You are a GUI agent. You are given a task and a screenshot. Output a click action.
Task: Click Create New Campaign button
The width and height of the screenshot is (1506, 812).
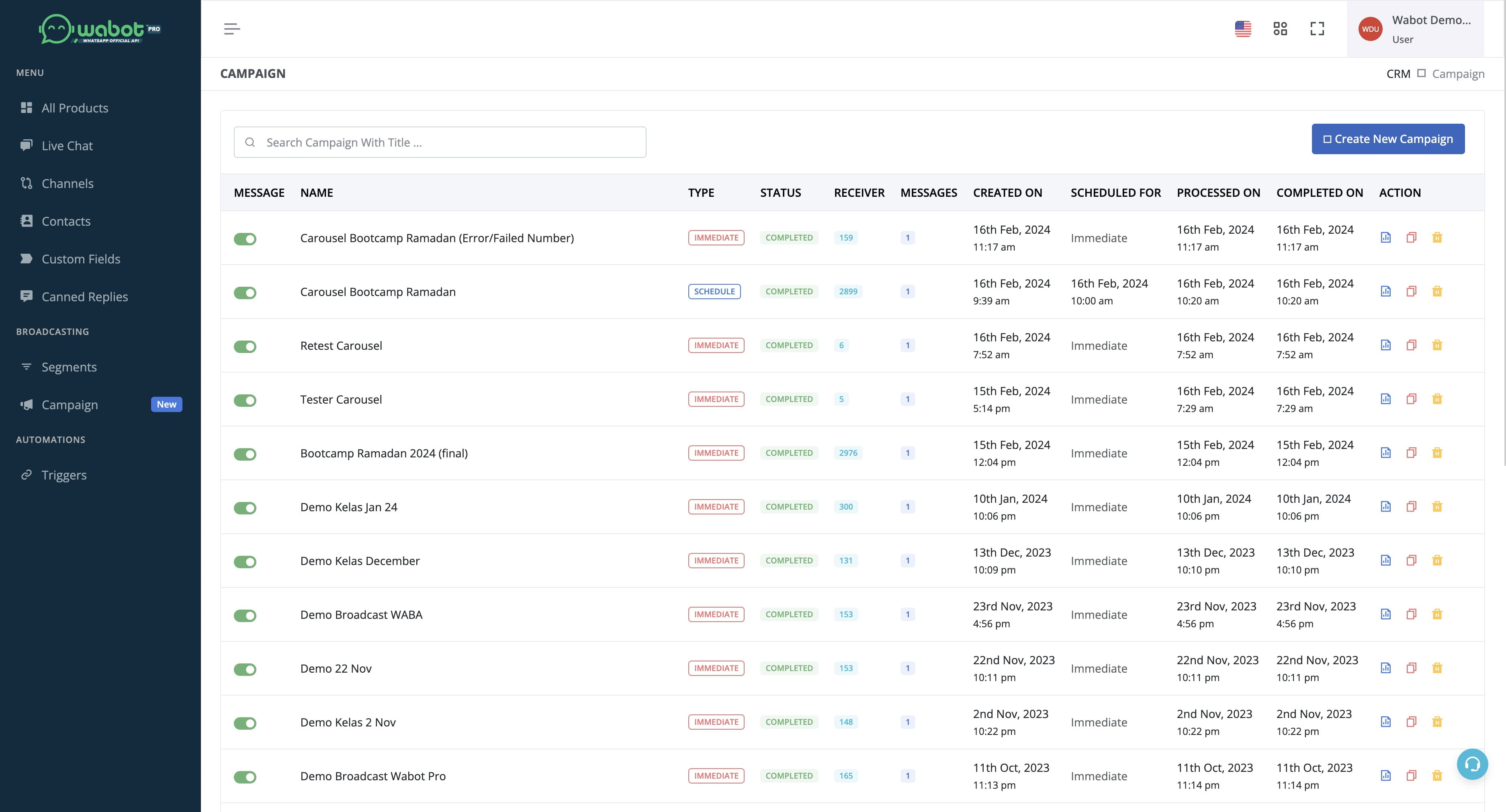click(x=1388, y=139)
